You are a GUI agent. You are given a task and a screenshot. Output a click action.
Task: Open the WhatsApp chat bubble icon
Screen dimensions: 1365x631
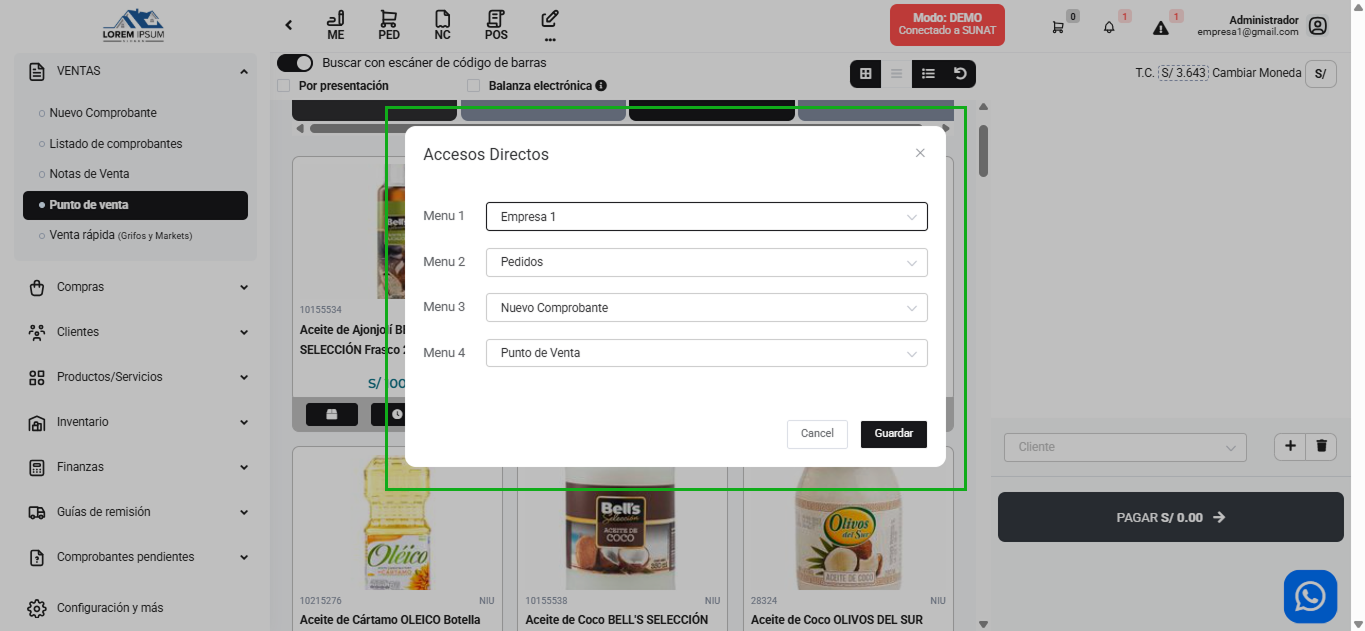(1310, 596)
